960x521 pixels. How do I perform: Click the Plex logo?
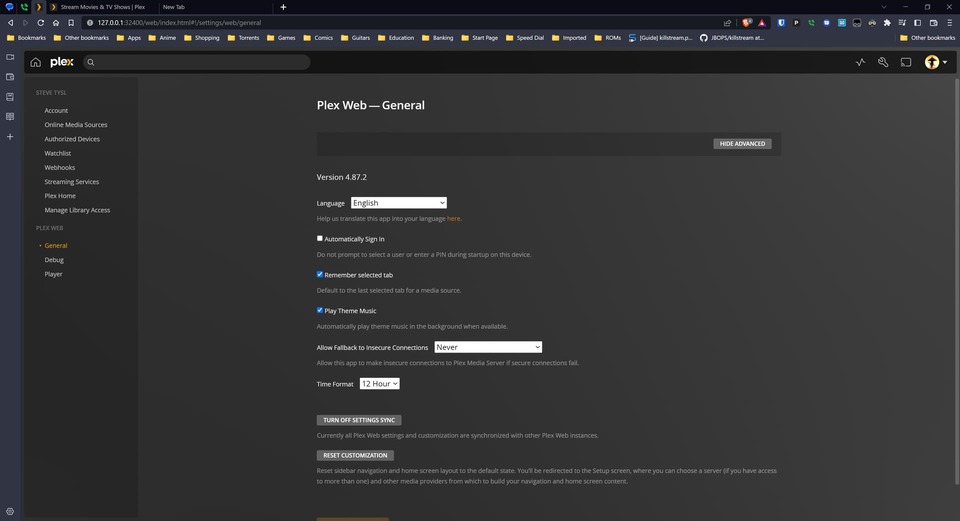pyautogui.click(x=61, y=62)
